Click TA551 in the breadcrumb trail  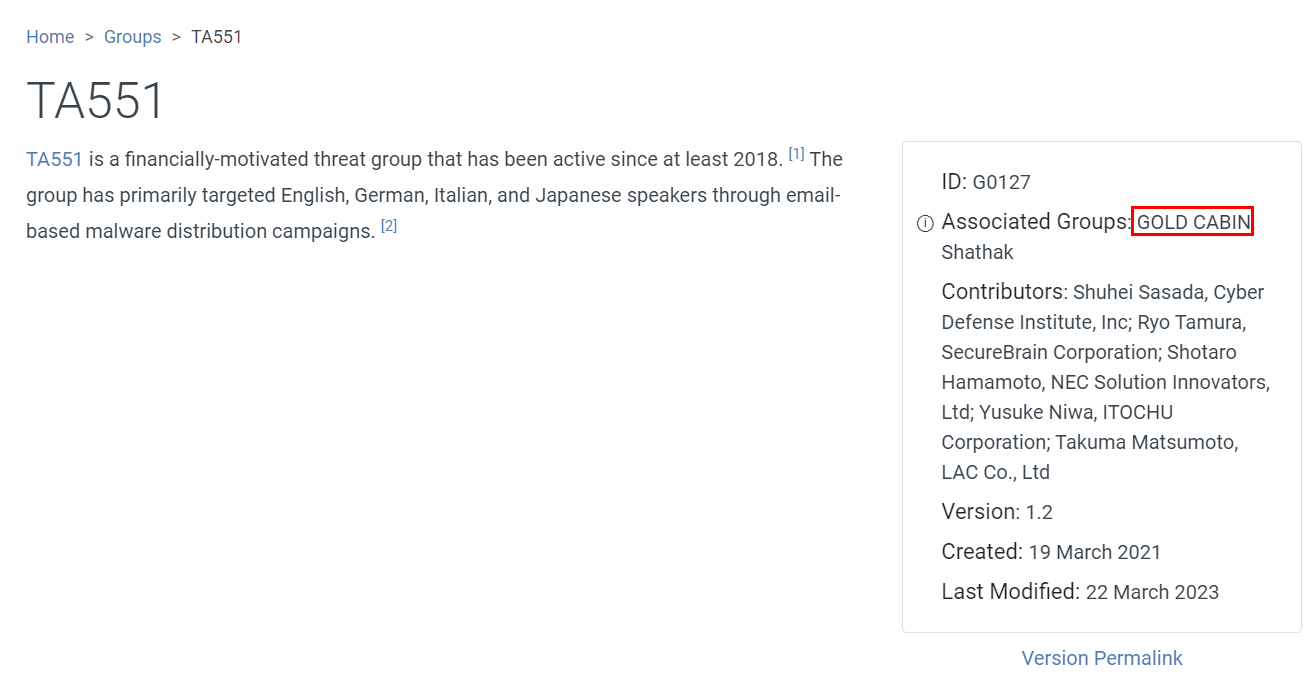[216, 37]
